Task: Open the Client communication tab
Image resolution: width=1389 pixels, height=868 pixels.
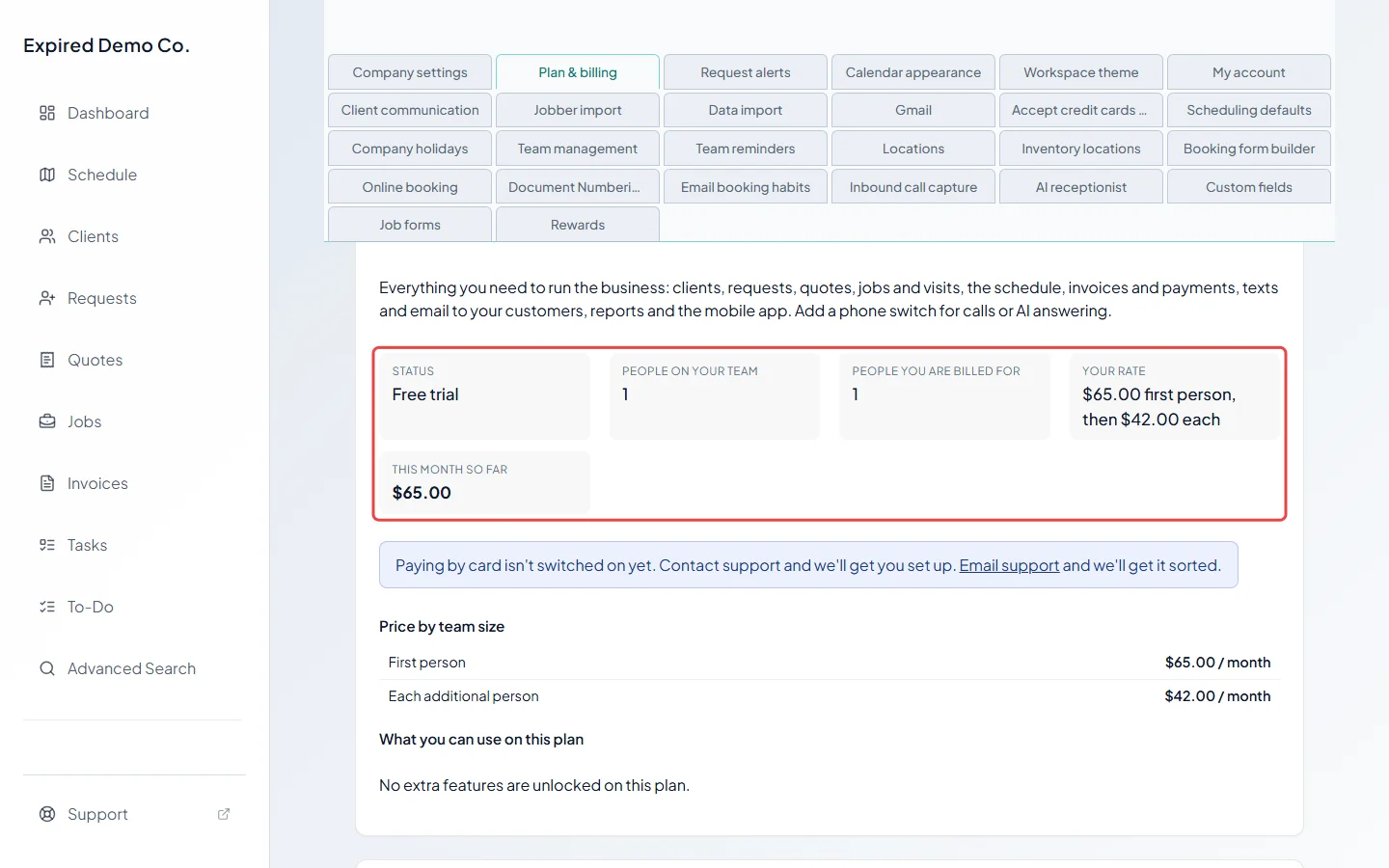Action: click(x=410, y=110)
